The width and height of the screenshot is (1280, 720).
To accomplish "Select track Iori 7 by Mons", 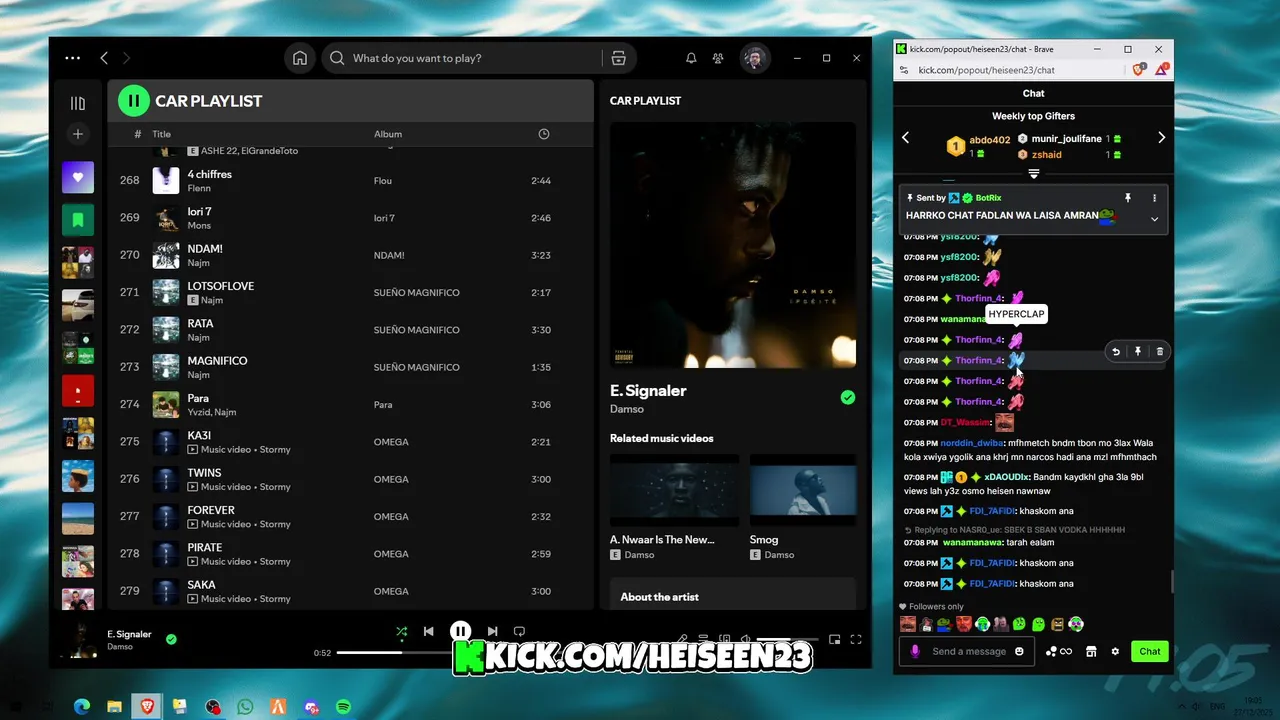I will 350,218.
